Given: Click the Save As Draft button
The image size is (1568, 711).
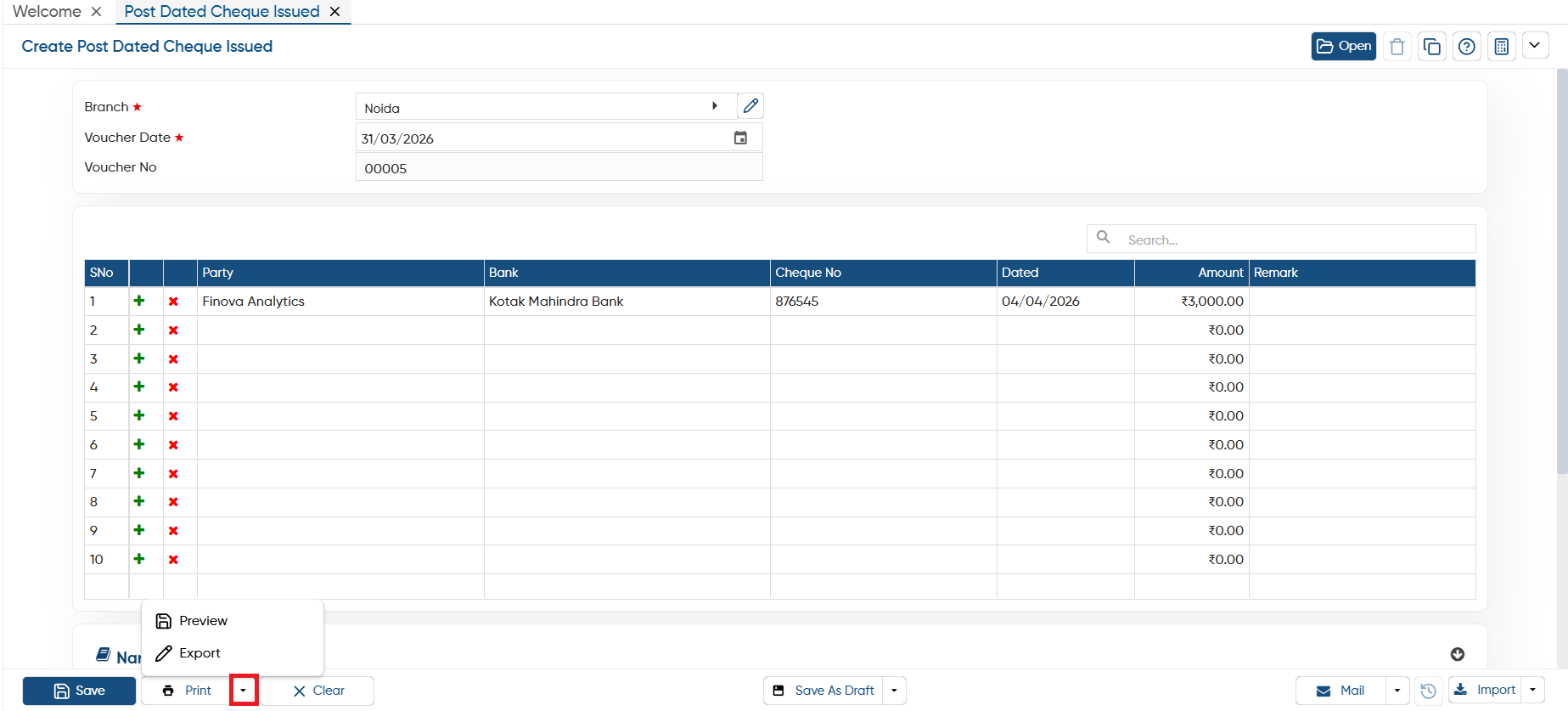Looking at the screenshot, I should (823, 691).
